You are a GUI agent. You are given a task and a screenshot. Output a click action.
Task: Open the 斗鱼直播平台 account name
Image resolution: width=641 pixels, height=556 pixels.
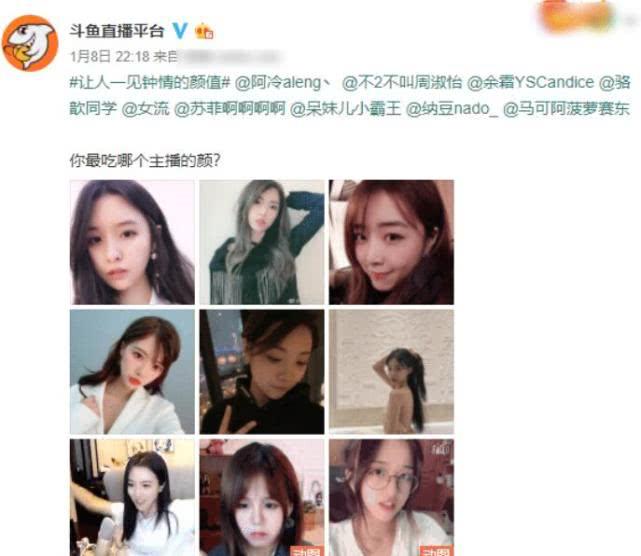[x=117, y=31]
